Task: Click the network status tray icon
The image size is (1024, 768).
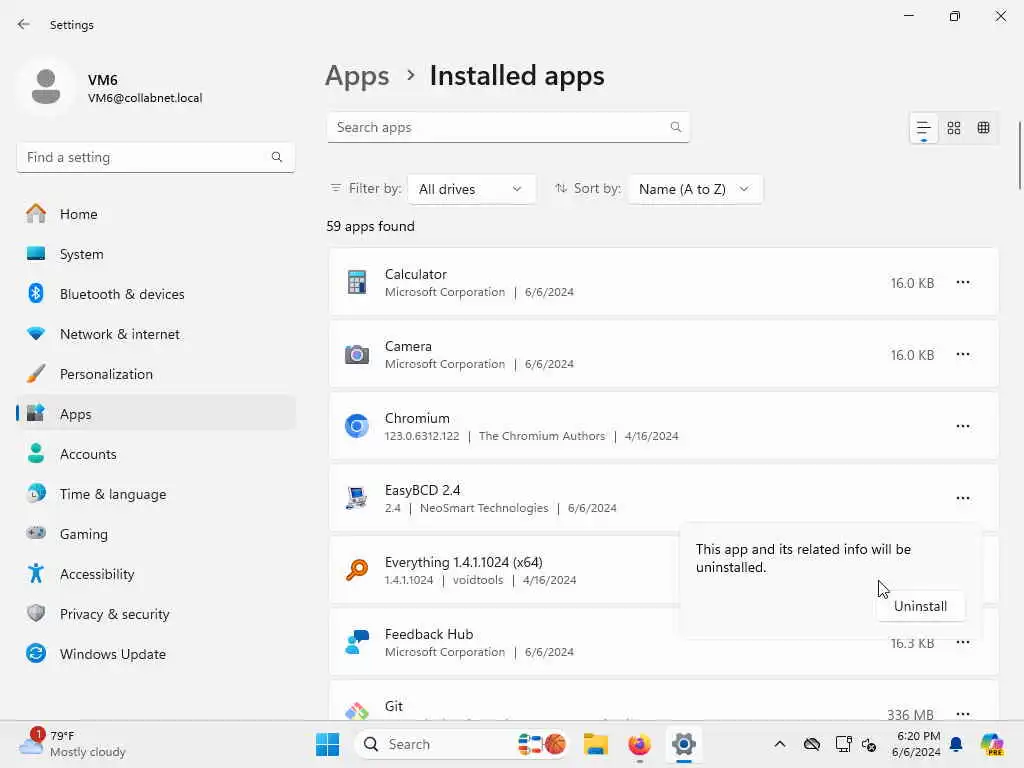Action: 844,744
